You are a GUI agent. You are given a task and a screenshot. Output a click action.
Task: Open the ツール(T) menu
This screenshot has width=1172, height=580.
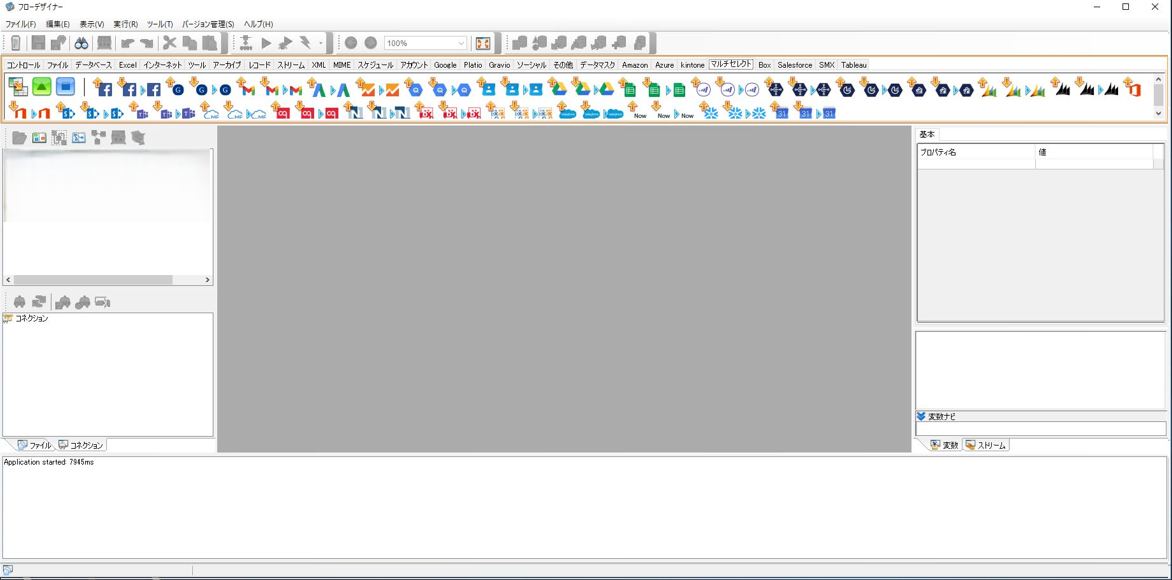(159, 24)
